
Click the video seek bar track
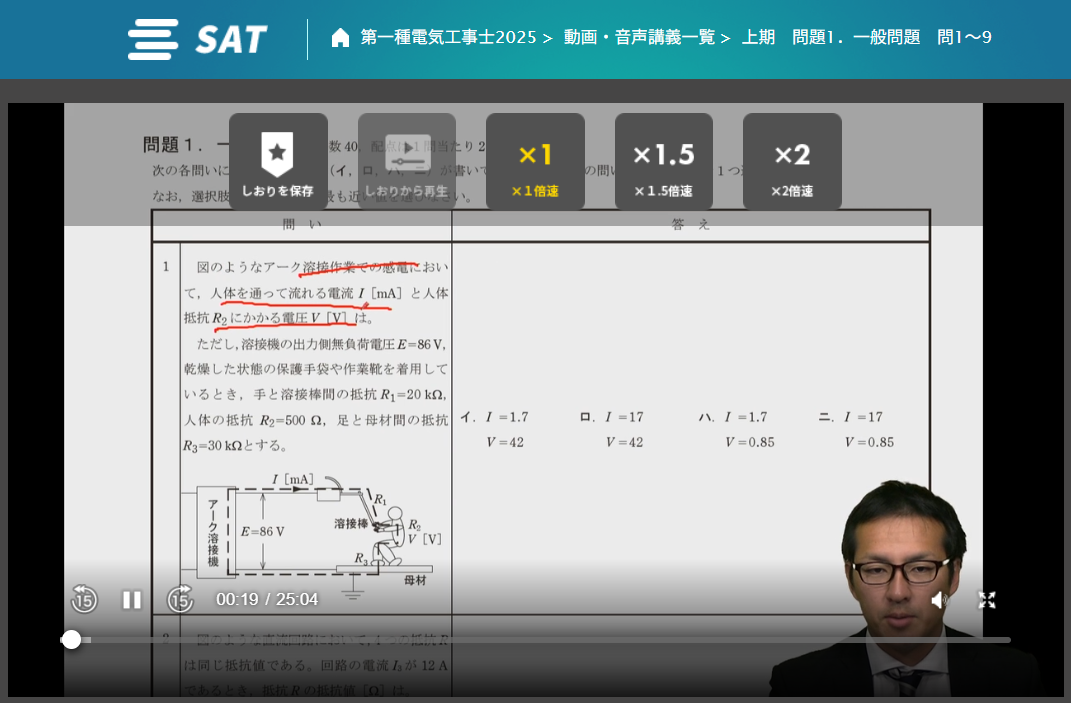[536, 640]
